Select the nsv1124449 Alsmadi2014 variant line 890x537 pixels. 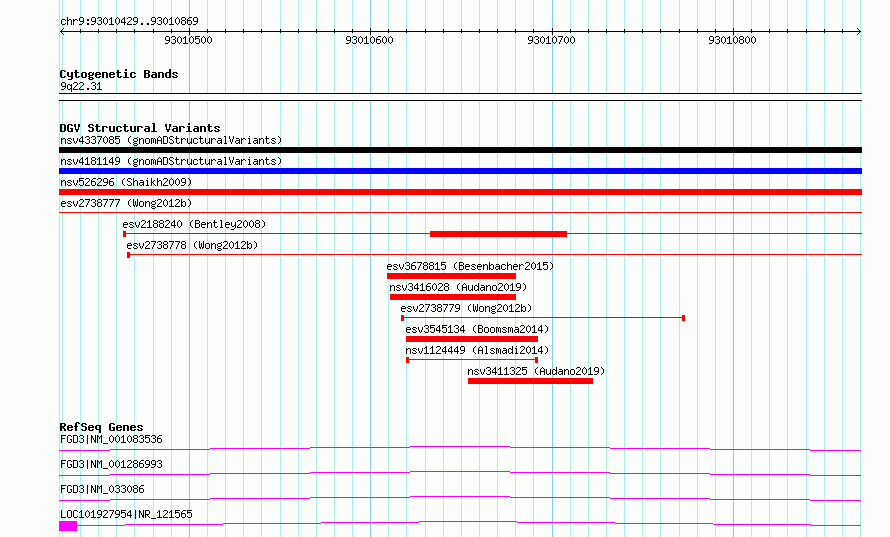(x=472, y=360)
